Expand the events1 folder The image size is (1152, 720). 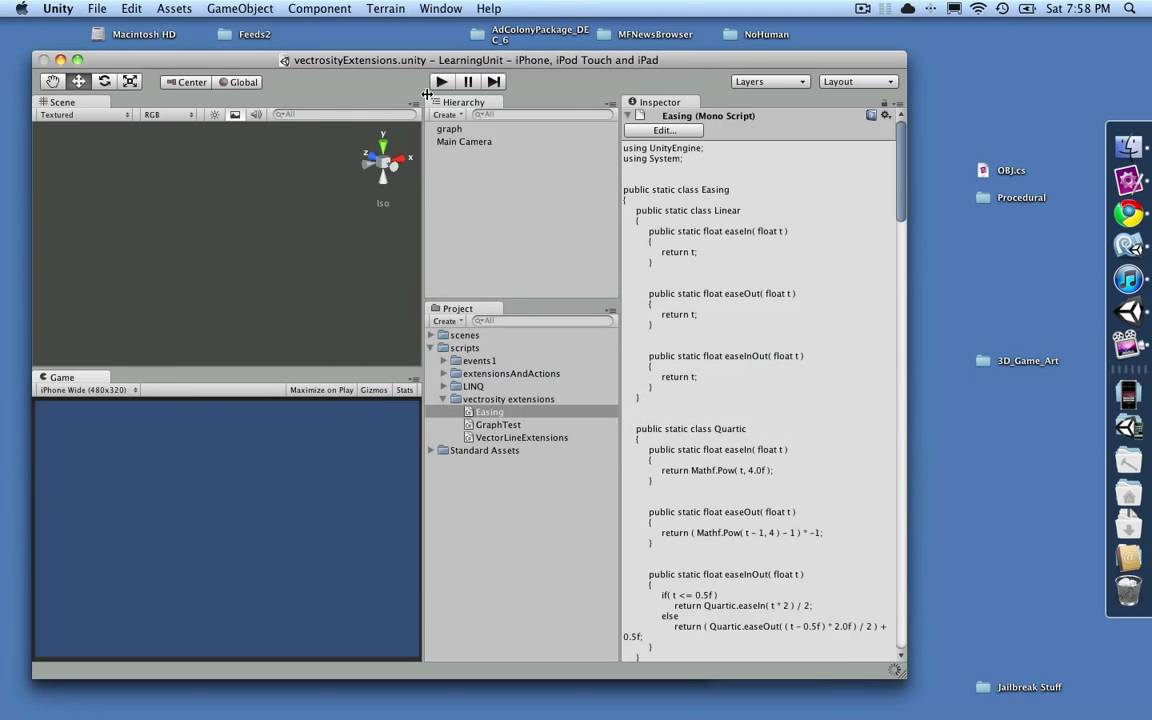(444, 361)
